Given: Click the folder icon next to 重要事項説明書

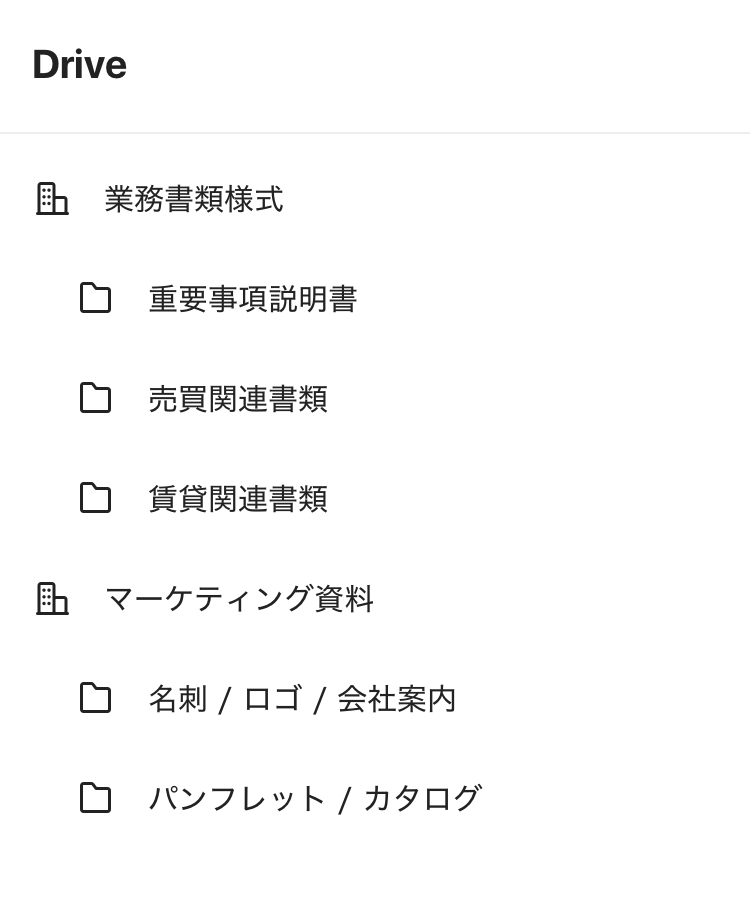Looking at the screenshot, I should coord(95,298).
